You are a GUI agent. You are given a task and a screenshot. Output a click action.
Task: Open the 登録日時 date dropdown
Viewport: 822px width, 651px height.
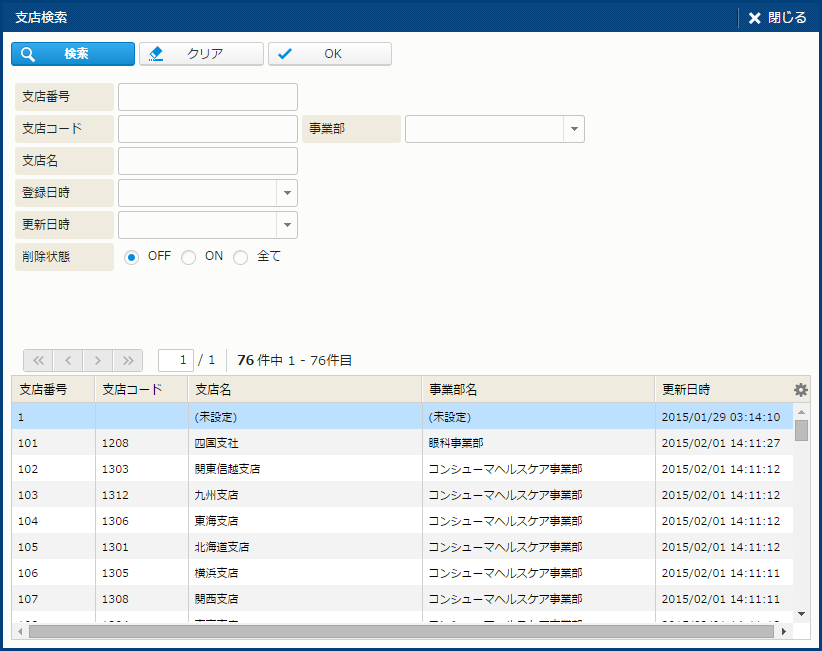286,193
